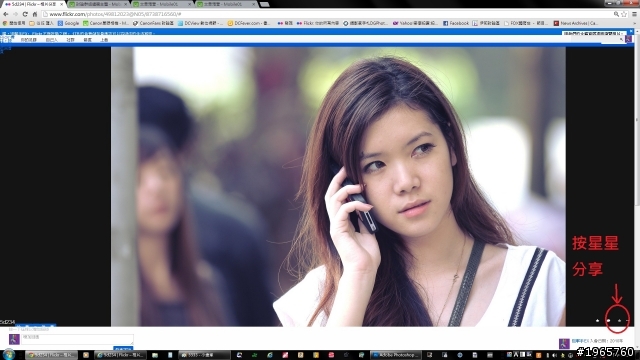The image size is (640, 360).
Task: Open the Yahoo bookmark
Action: point(415,23)
